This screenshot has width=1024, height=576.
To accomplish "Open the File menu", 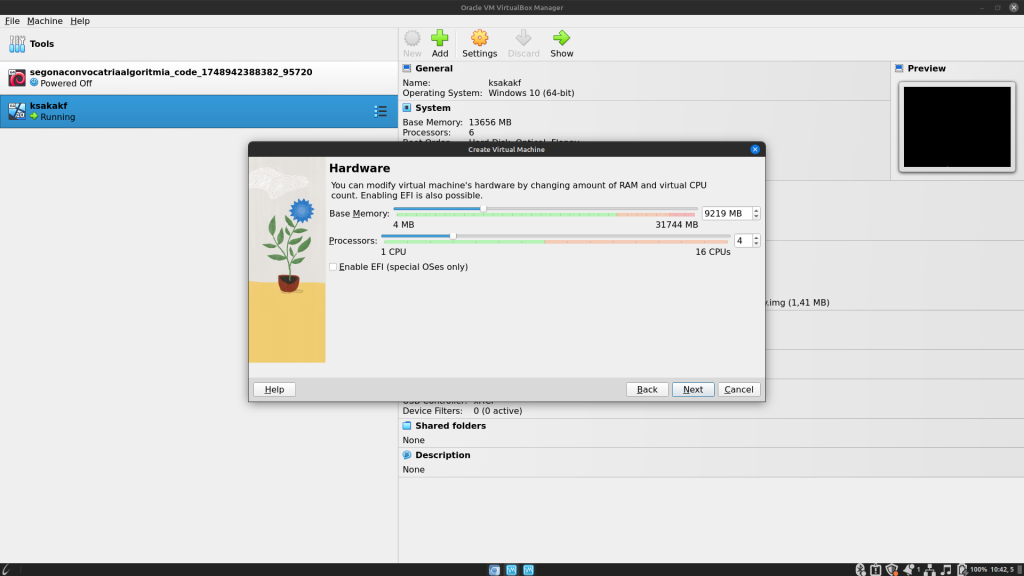I will pos(12,21).
